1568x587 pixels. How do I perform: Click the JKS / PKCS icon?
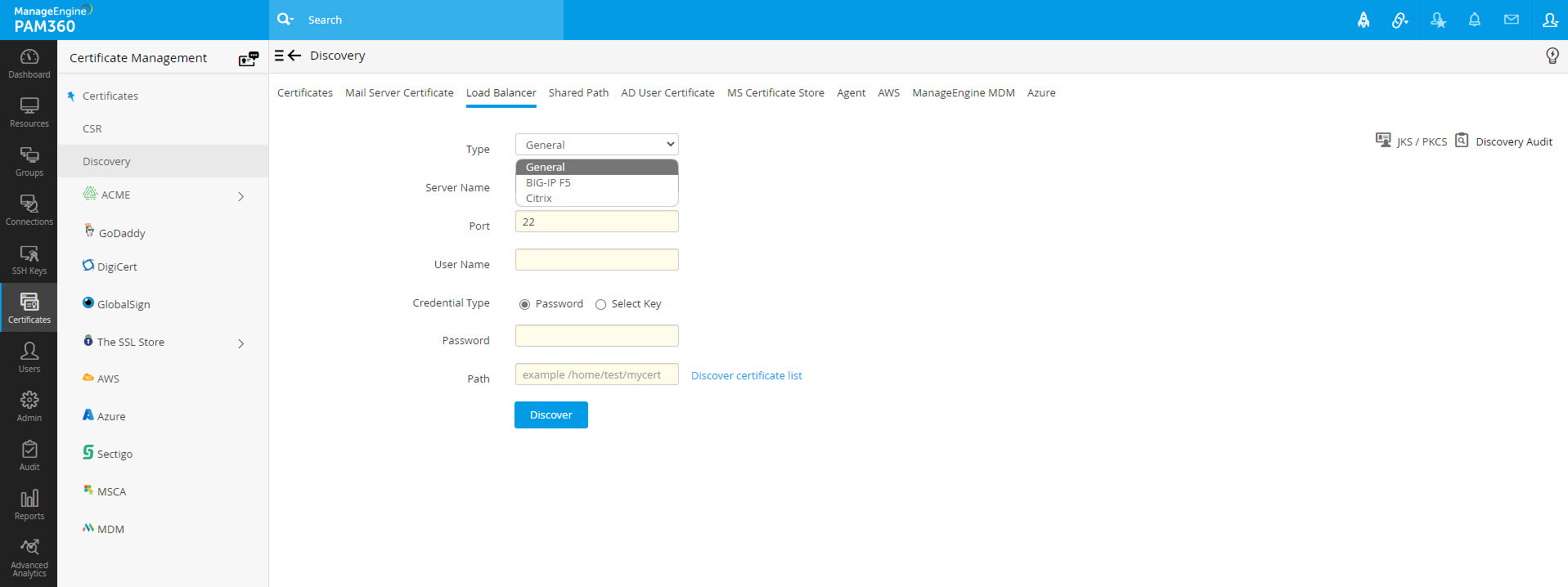[x=1383, y=141]
